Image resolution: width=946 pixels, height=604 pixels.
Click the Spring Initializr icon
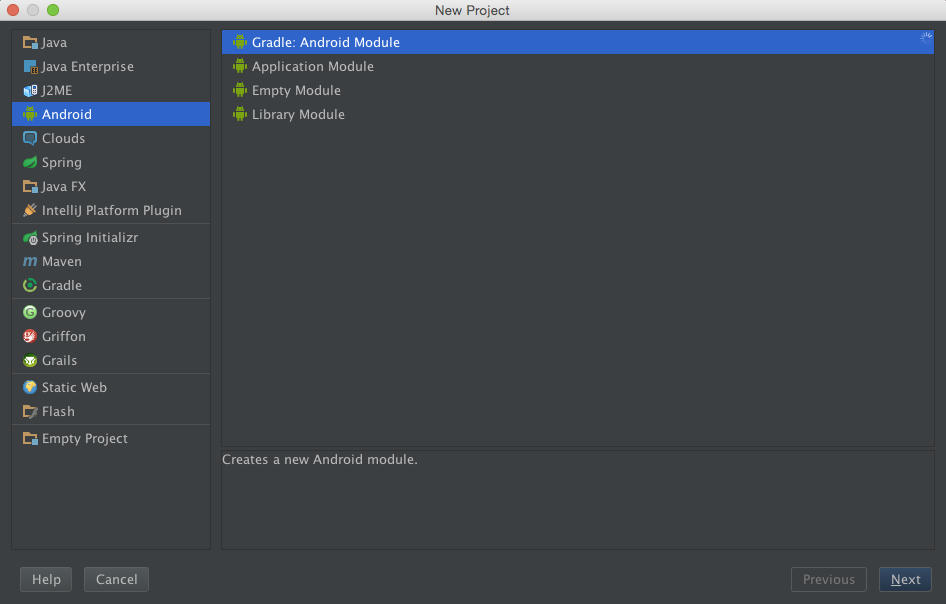point(30,238)
